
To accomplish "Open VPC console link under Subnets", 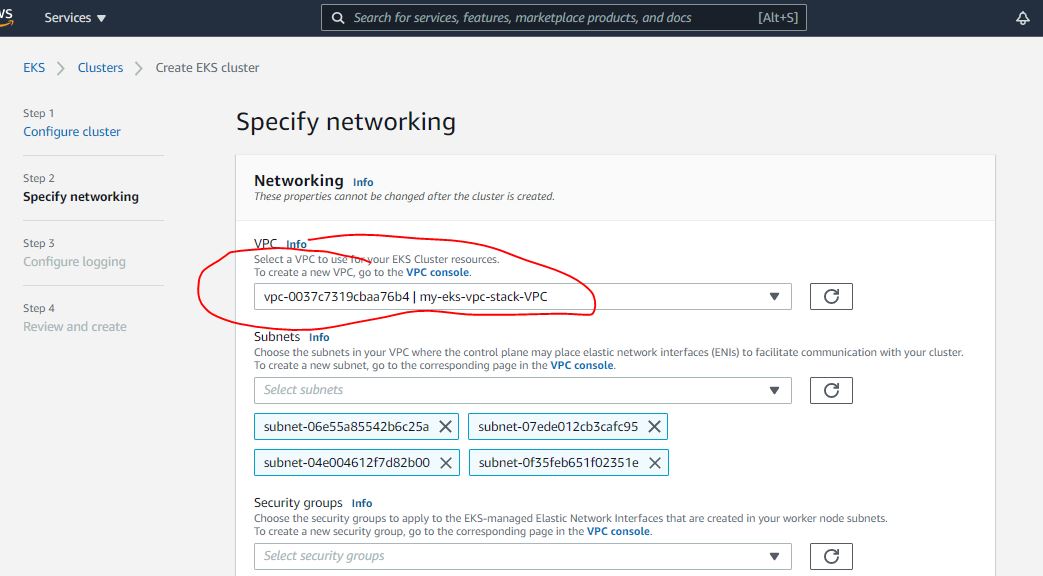I will coord(582,366).
